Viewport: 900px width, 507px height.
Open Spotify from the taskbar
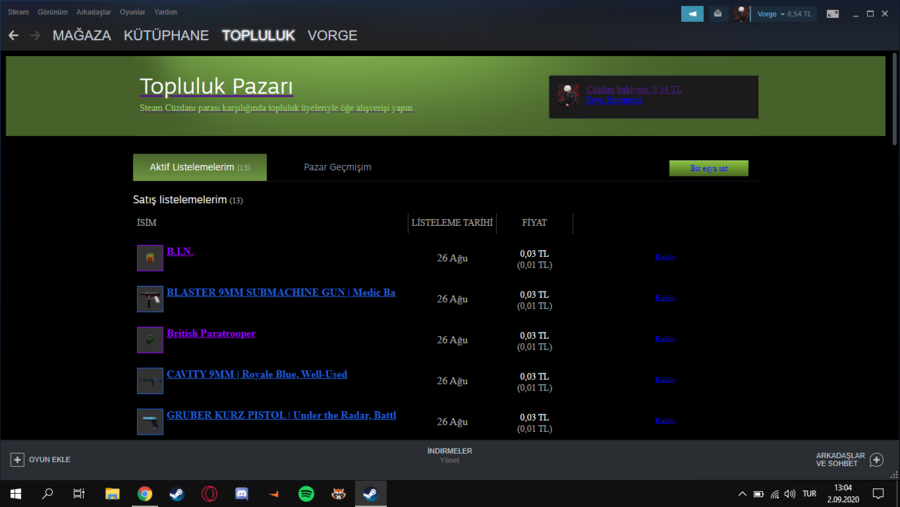tap(307, 494)
